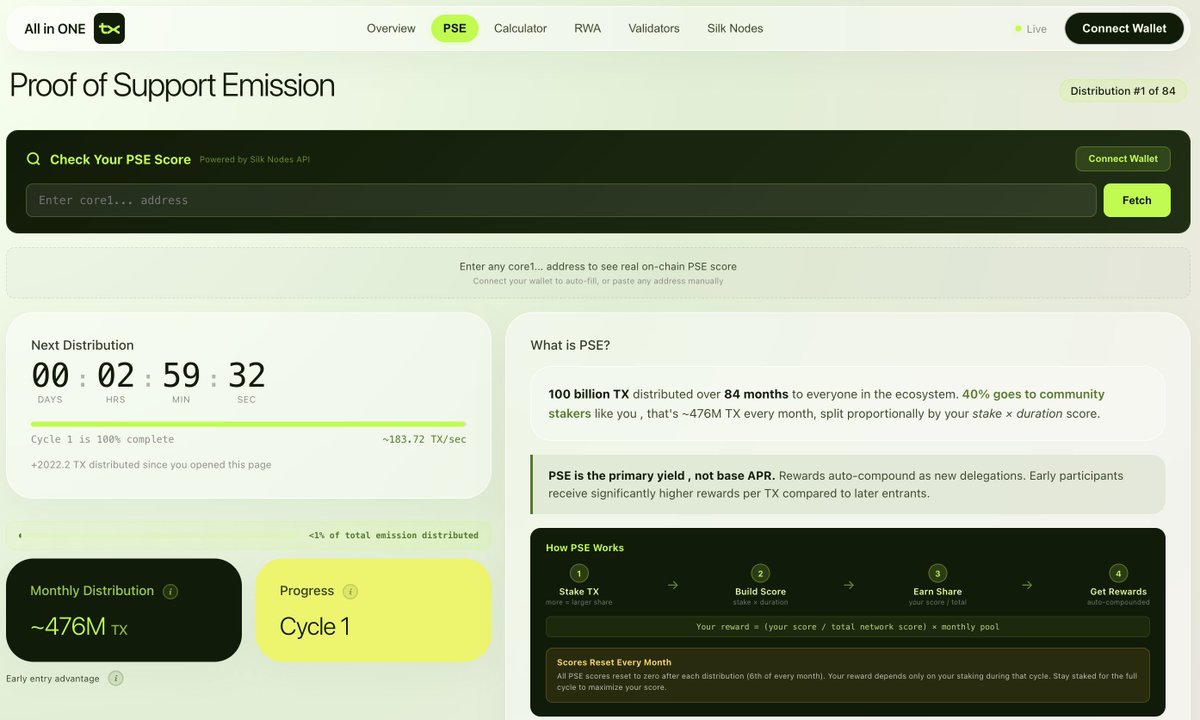Screen dimensions: 1200x720
Task: Click the What is PSE? heading
Action: pyautogui.click(x=570, y=346)
